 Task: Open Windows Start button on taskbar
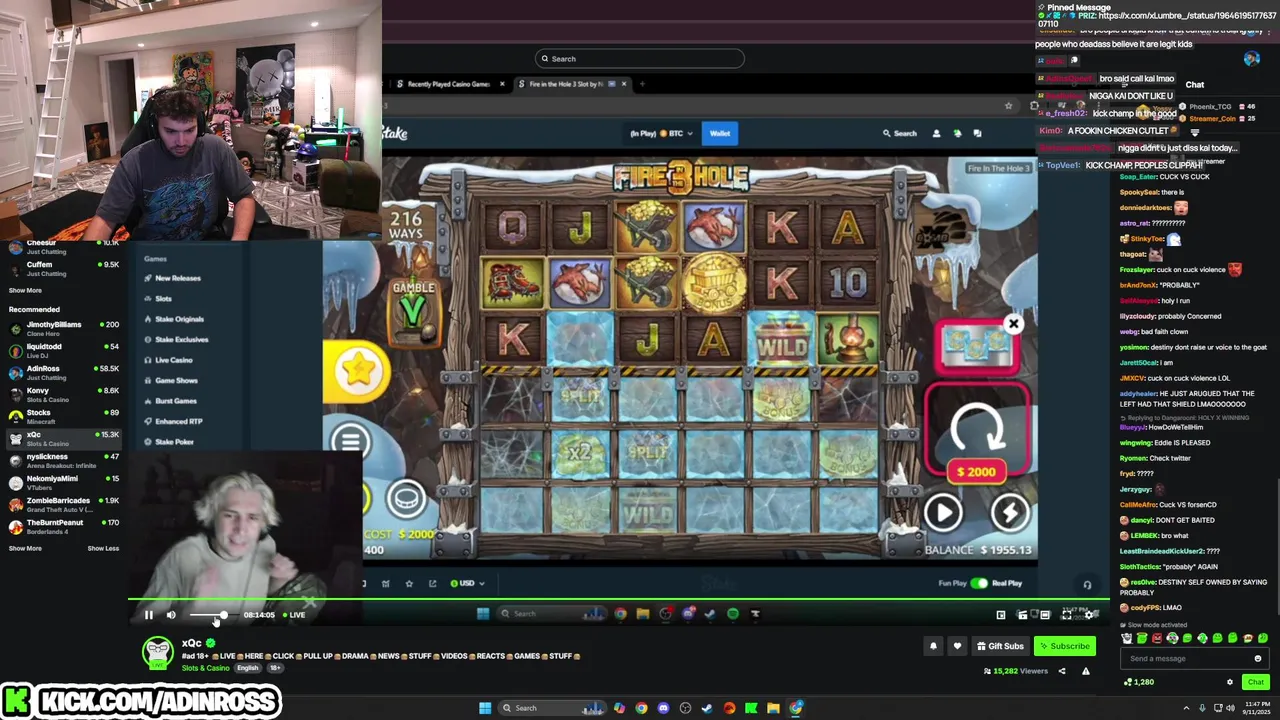[485, 708]
